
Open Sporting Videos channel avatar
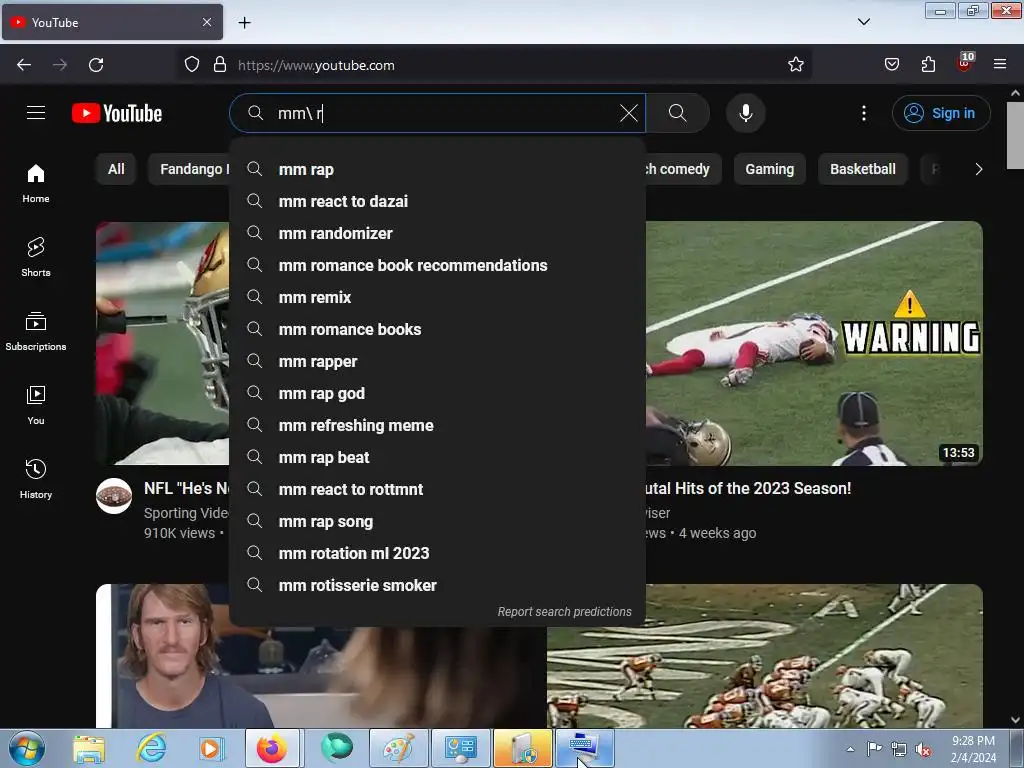tap(114, 496)
